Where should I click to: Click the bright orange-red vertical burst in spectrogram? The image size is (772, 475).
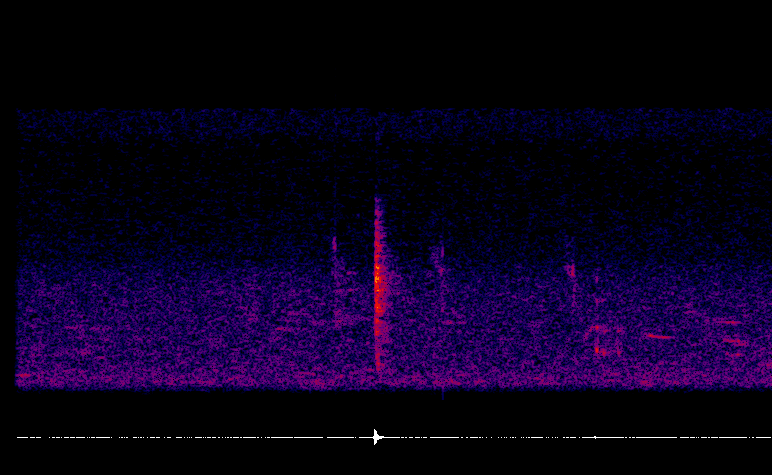[378, 283]
